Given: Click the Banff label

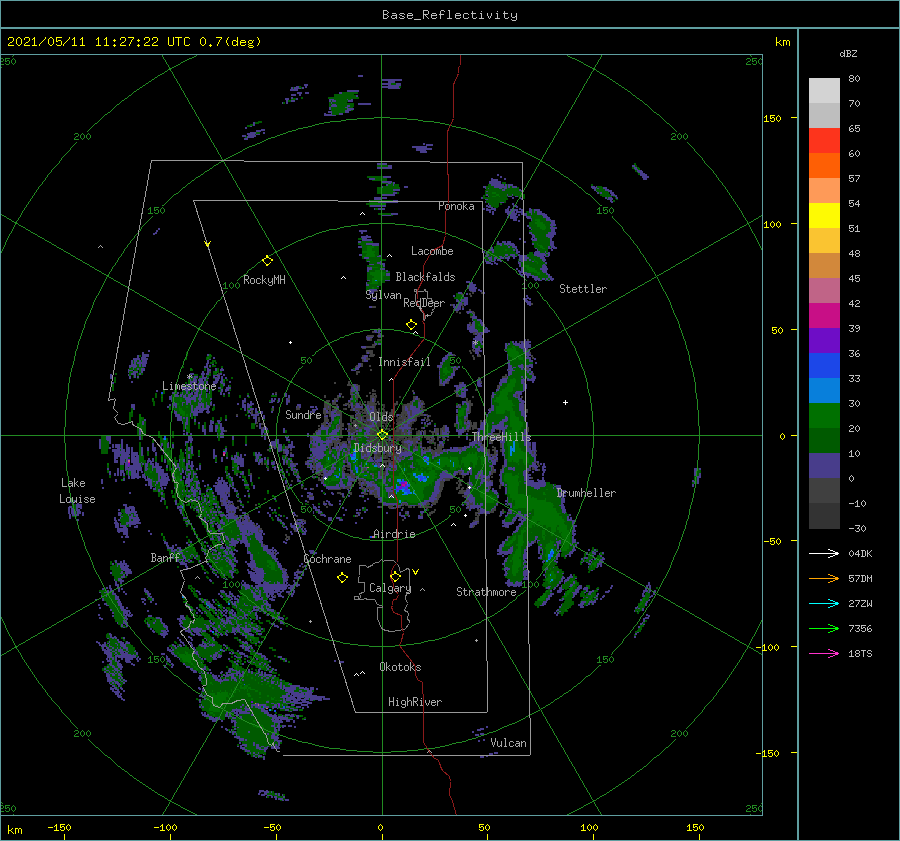Looking at the screenshot, I should pyautogui.click(x=165, y=558).
